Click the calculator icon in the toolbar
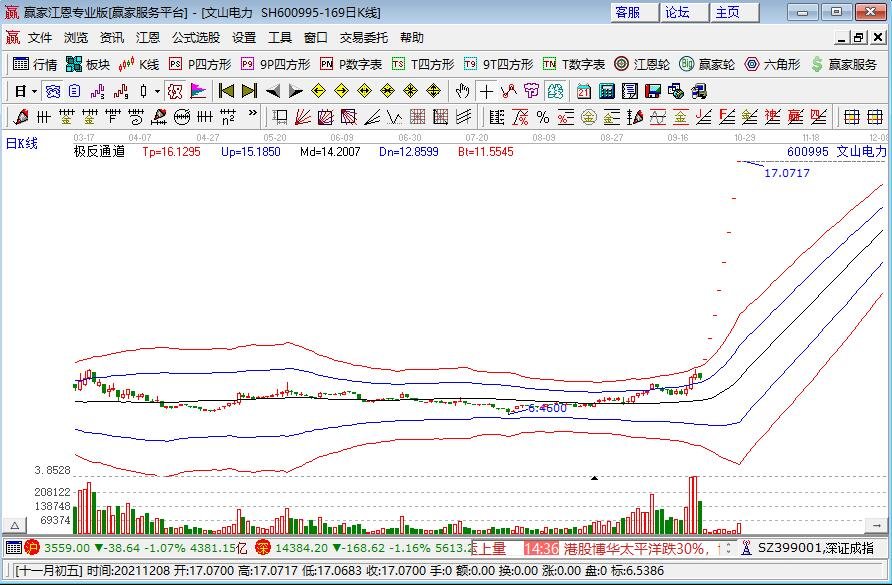The image size is (892, 585). pyautogui.click(x=606, y=91)
